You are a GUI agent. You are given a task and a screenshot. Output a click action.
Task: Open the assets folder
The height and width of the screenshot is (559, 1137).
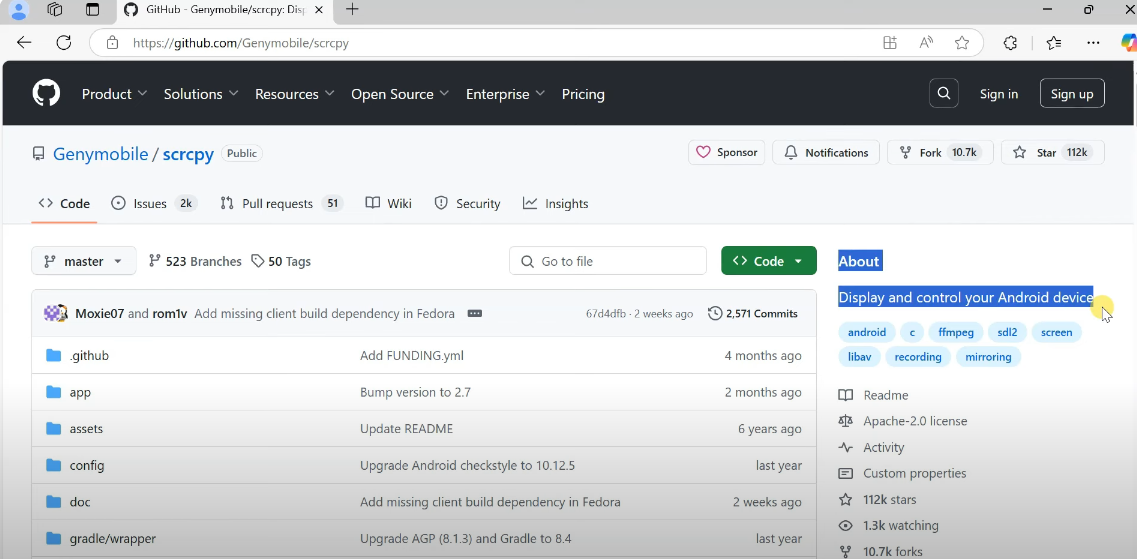[x=86, y=428]
